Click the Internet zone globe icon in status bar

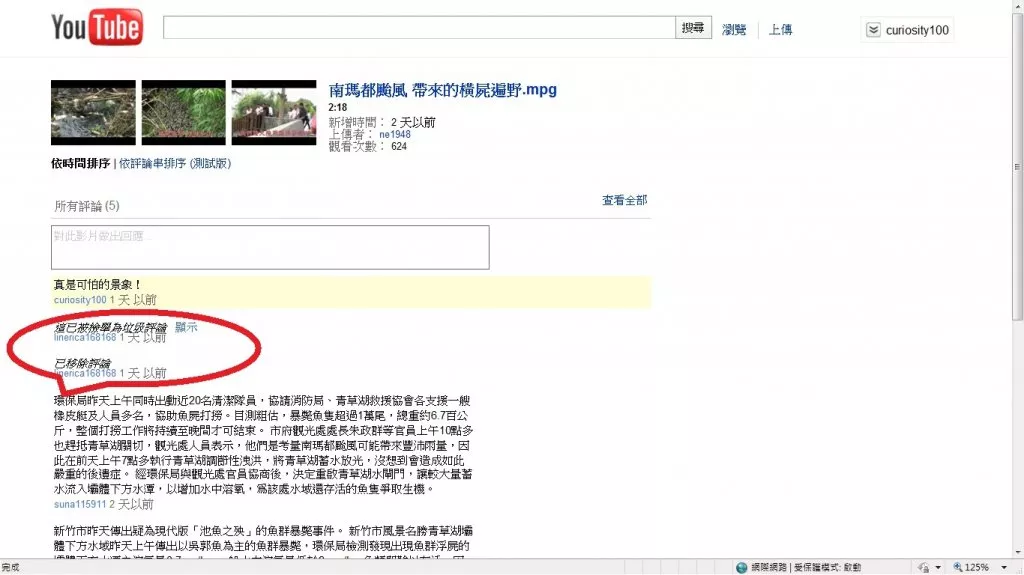click(x=741, y=567)
